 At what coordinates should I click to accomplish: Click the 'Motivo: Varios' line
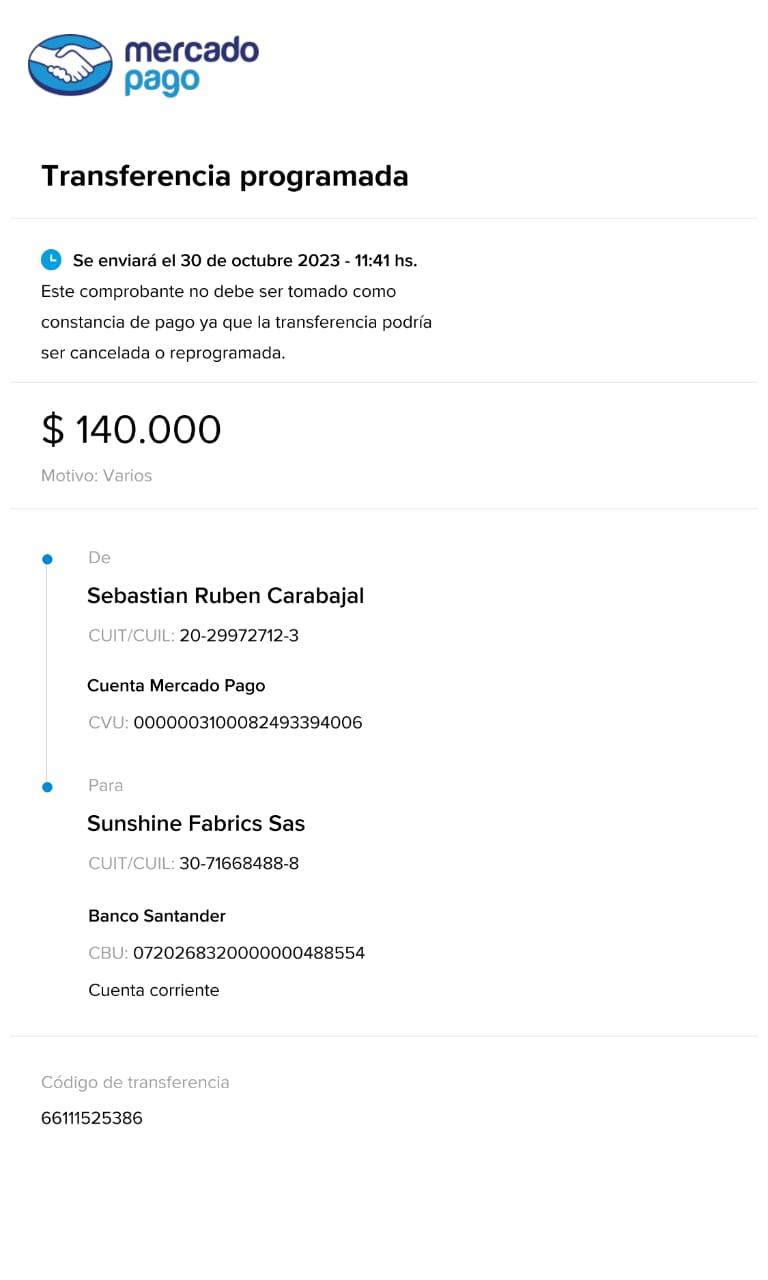tap(96, 476)
